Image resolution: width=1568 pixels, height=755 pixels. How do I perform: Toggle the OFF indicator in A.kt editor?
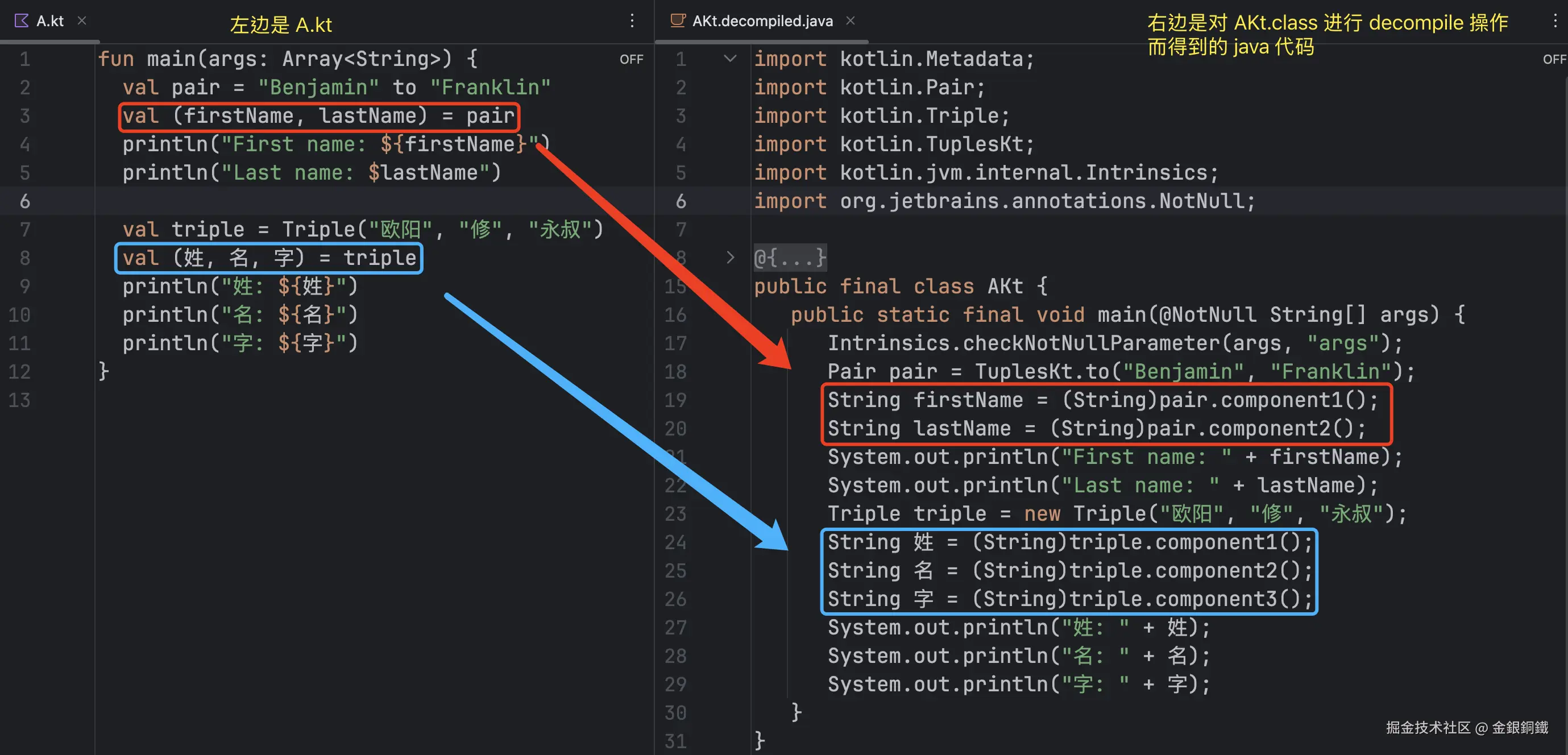pos(631,60)
